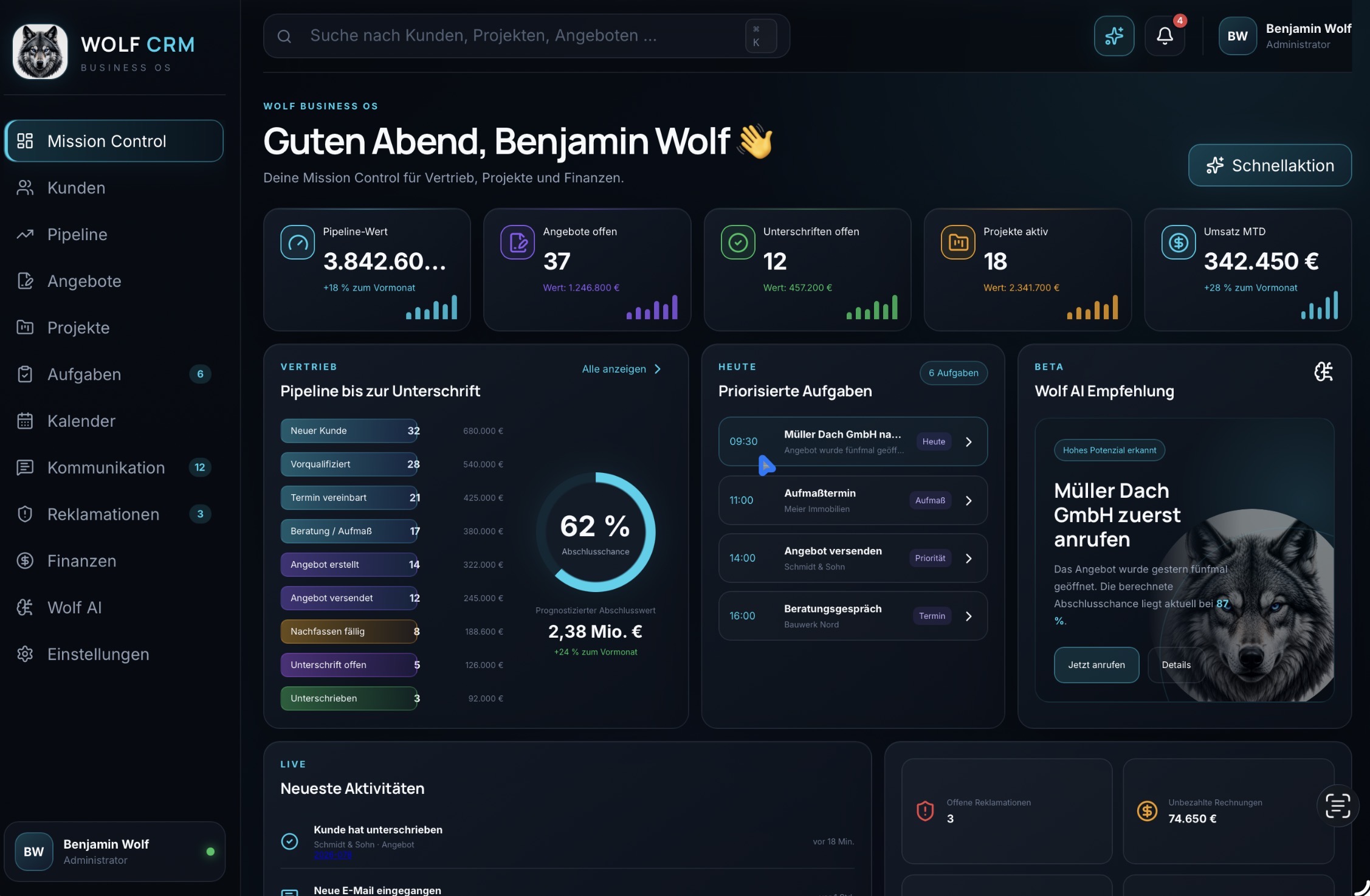Click Jetzt anrufen button

coord(1096,665)
